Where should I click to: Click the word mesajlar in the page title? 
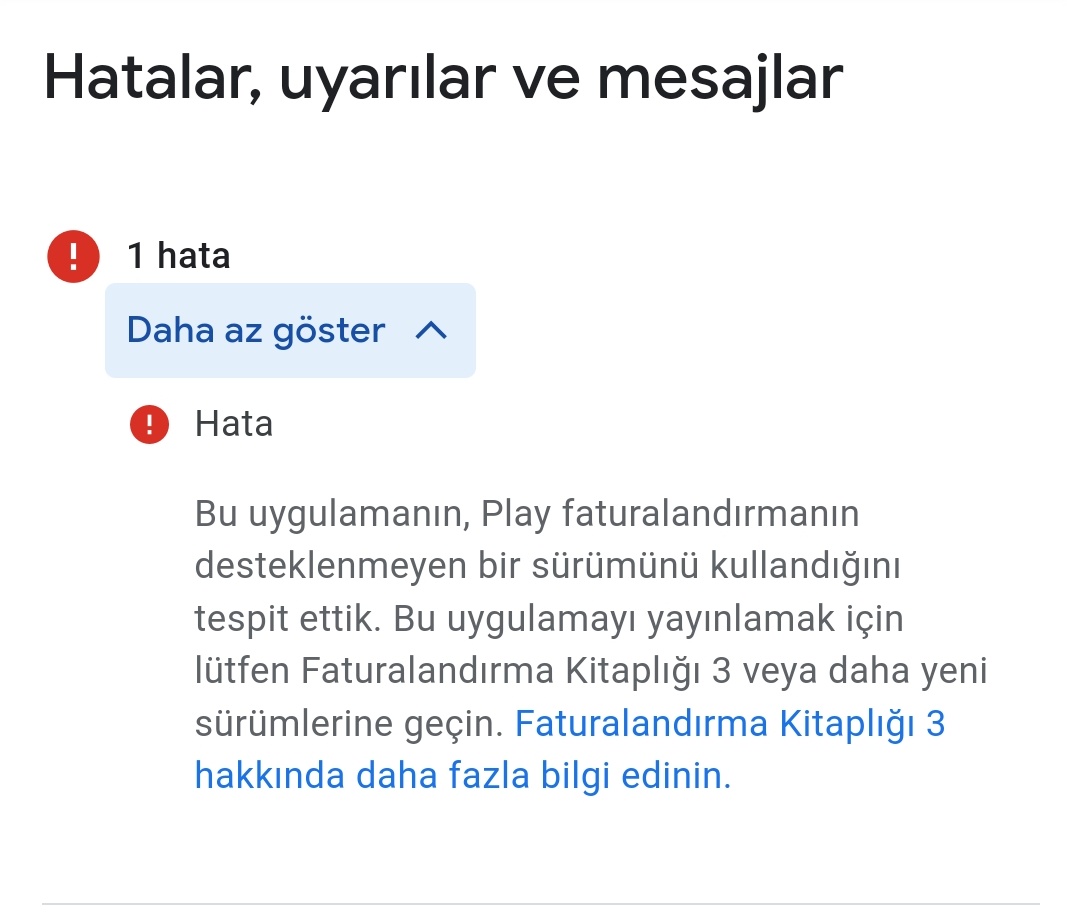pos(721,80)
